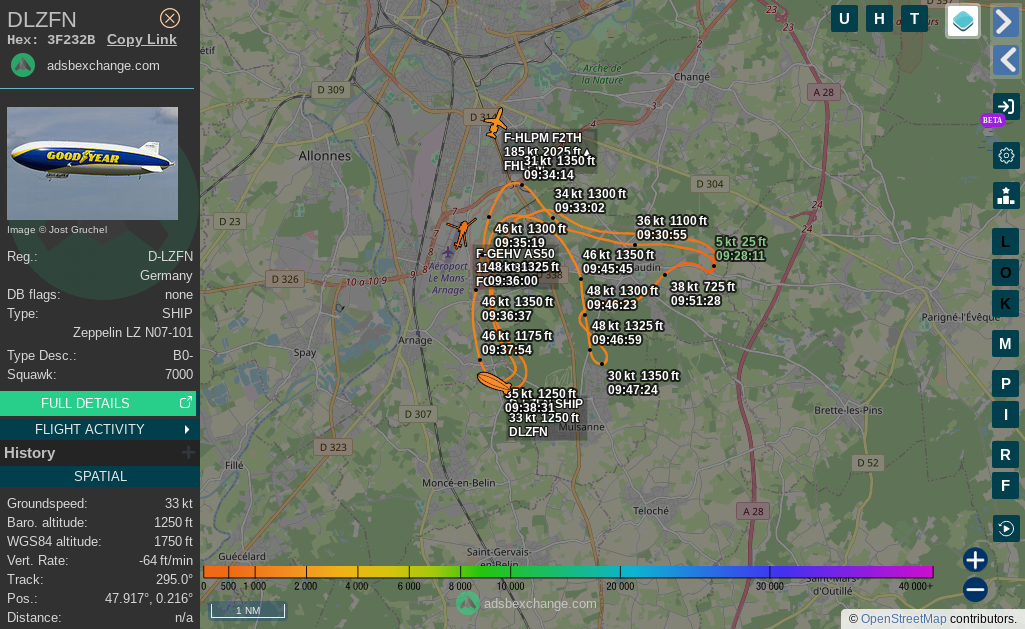Click the altitude color scale bar
The image size is (1025, 629).
pos(567,572)
